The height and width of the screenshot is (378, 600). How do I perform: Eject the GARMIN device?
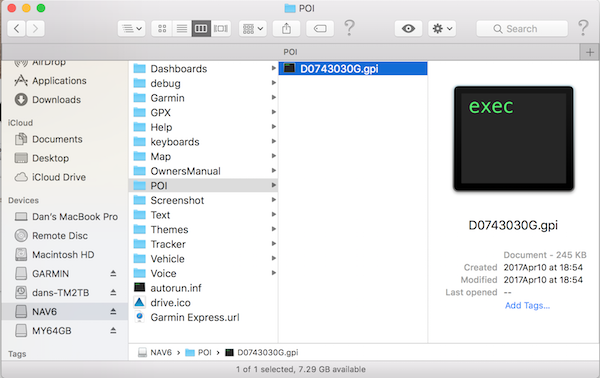pos(113,274)
